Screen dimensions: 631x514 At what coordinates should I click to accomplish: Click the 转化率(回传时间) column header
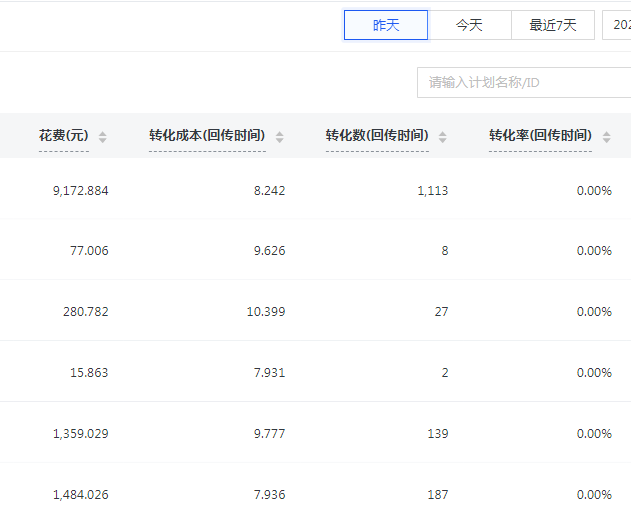[x=540, y=135]
